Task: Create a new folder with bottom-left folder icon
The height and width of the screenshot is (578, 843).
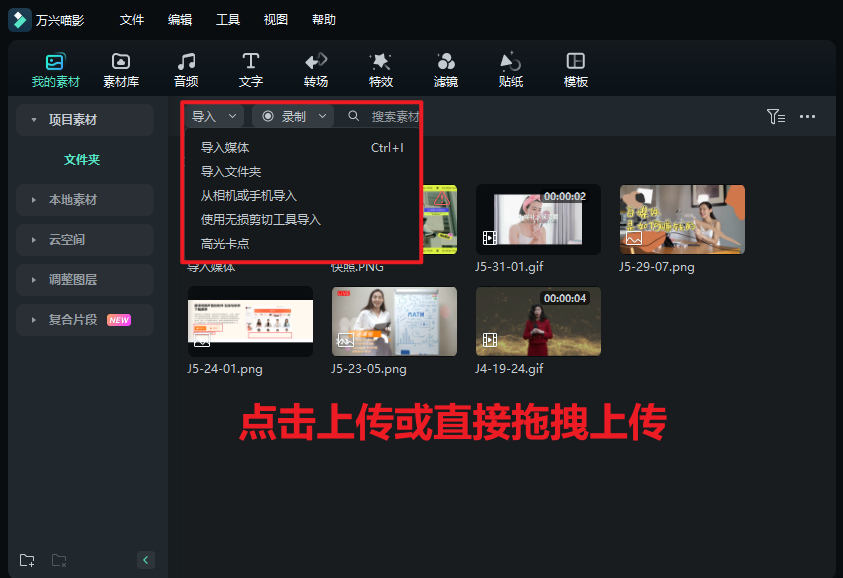Action: click(x=26, y=560)
